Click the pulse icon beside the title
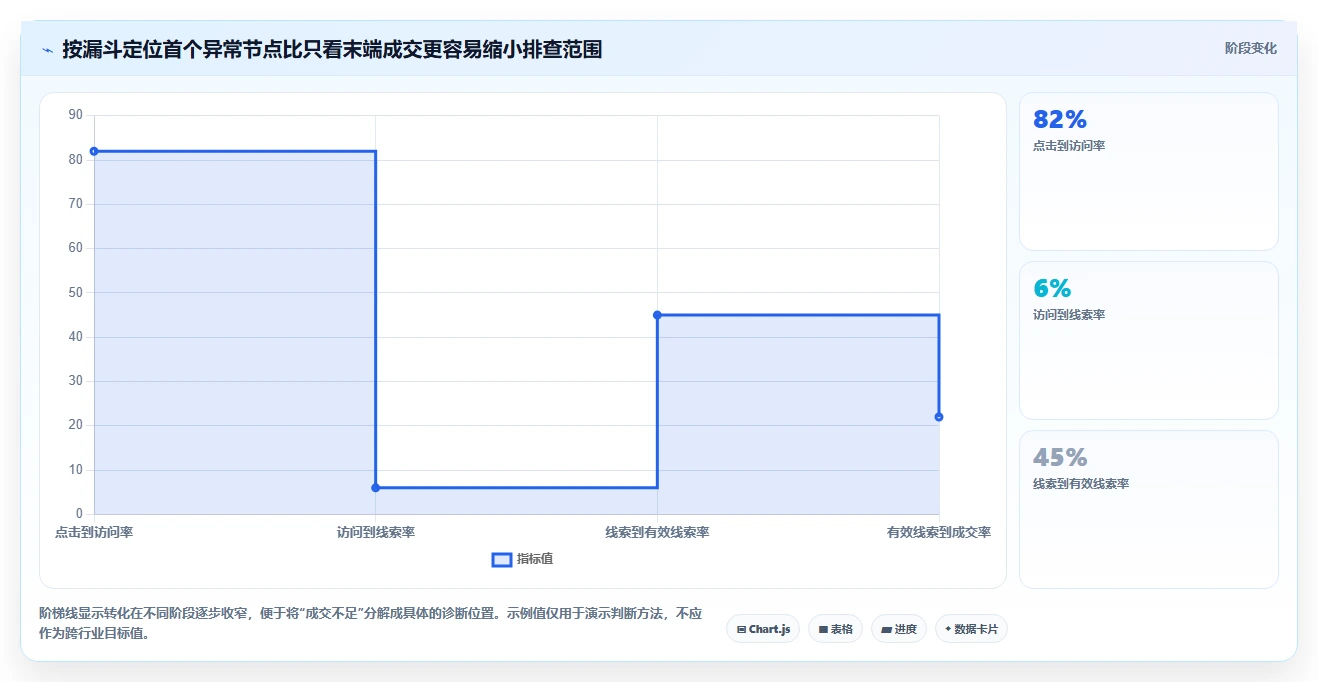1318x682 pixels. pos(48,50)
